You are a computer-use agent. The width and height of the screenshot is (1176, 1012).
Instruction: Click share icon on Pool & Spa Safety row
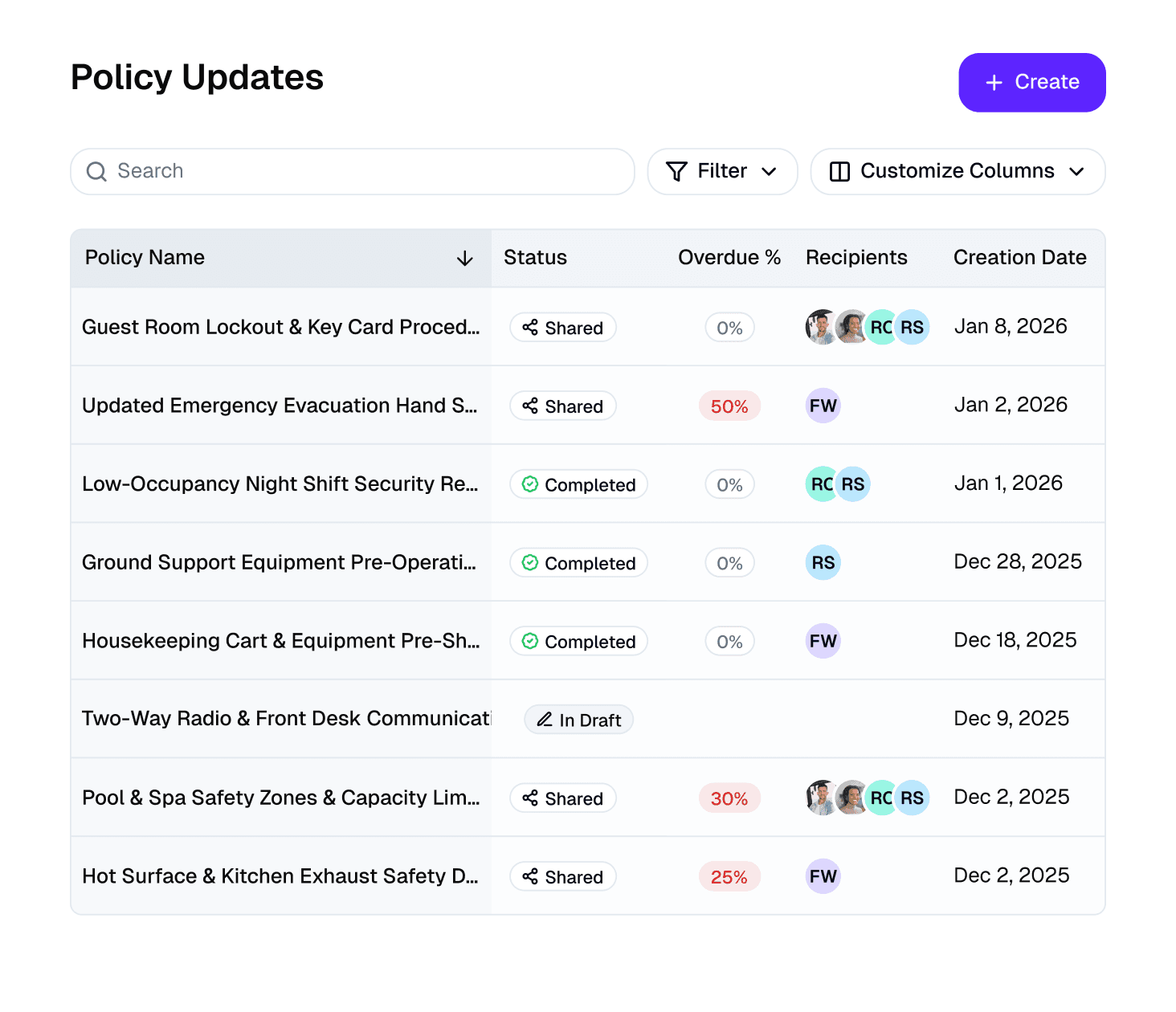pos(530,798)
